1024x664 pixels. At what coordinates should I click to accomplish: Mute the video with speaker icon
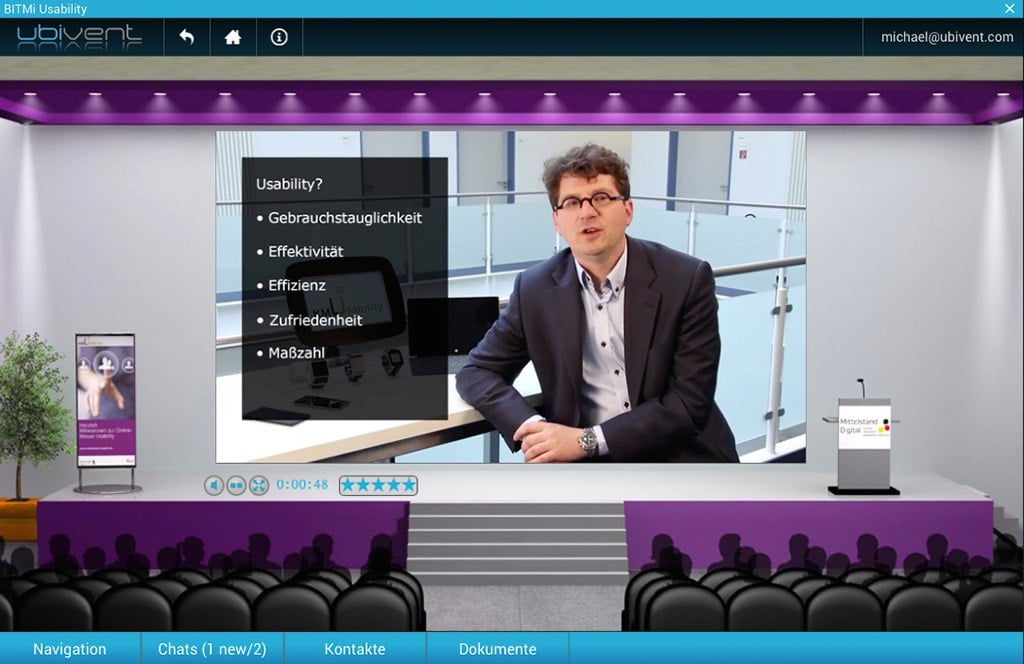pyautogui.click(x=214, y=485)
